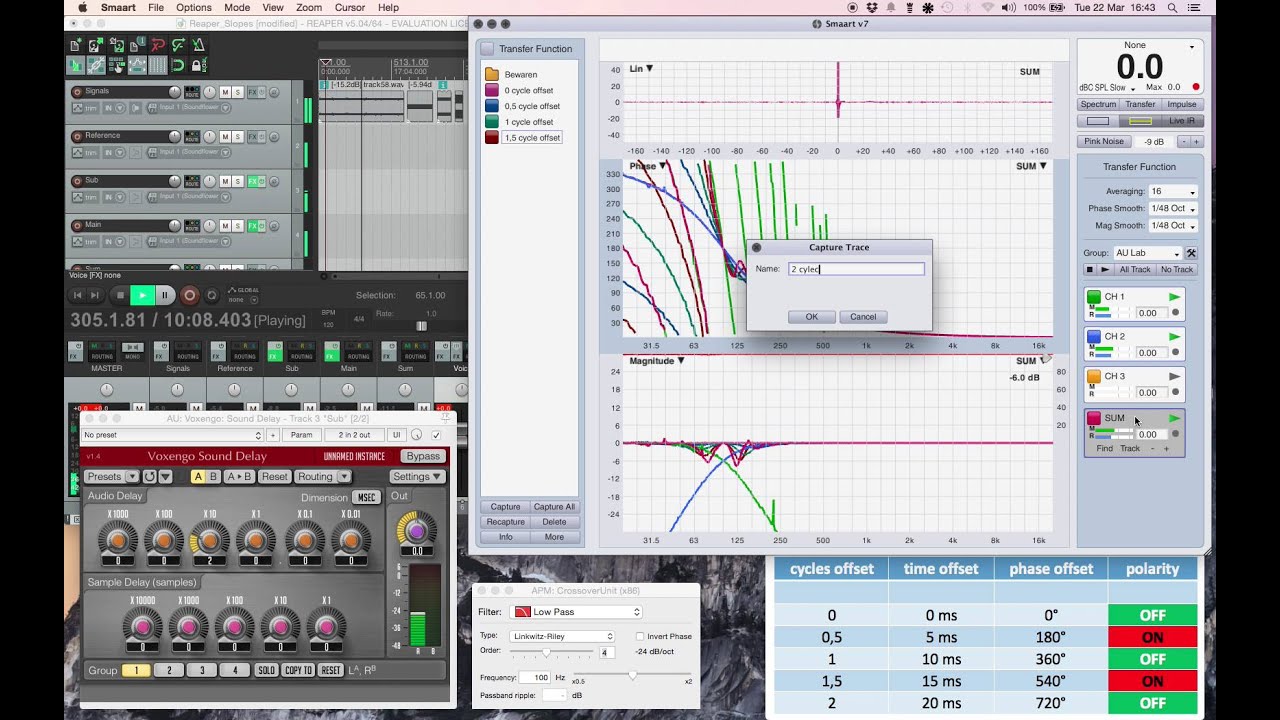
Task: Click the 1,5 cycle offset color swatch
Action: point(492,138)
